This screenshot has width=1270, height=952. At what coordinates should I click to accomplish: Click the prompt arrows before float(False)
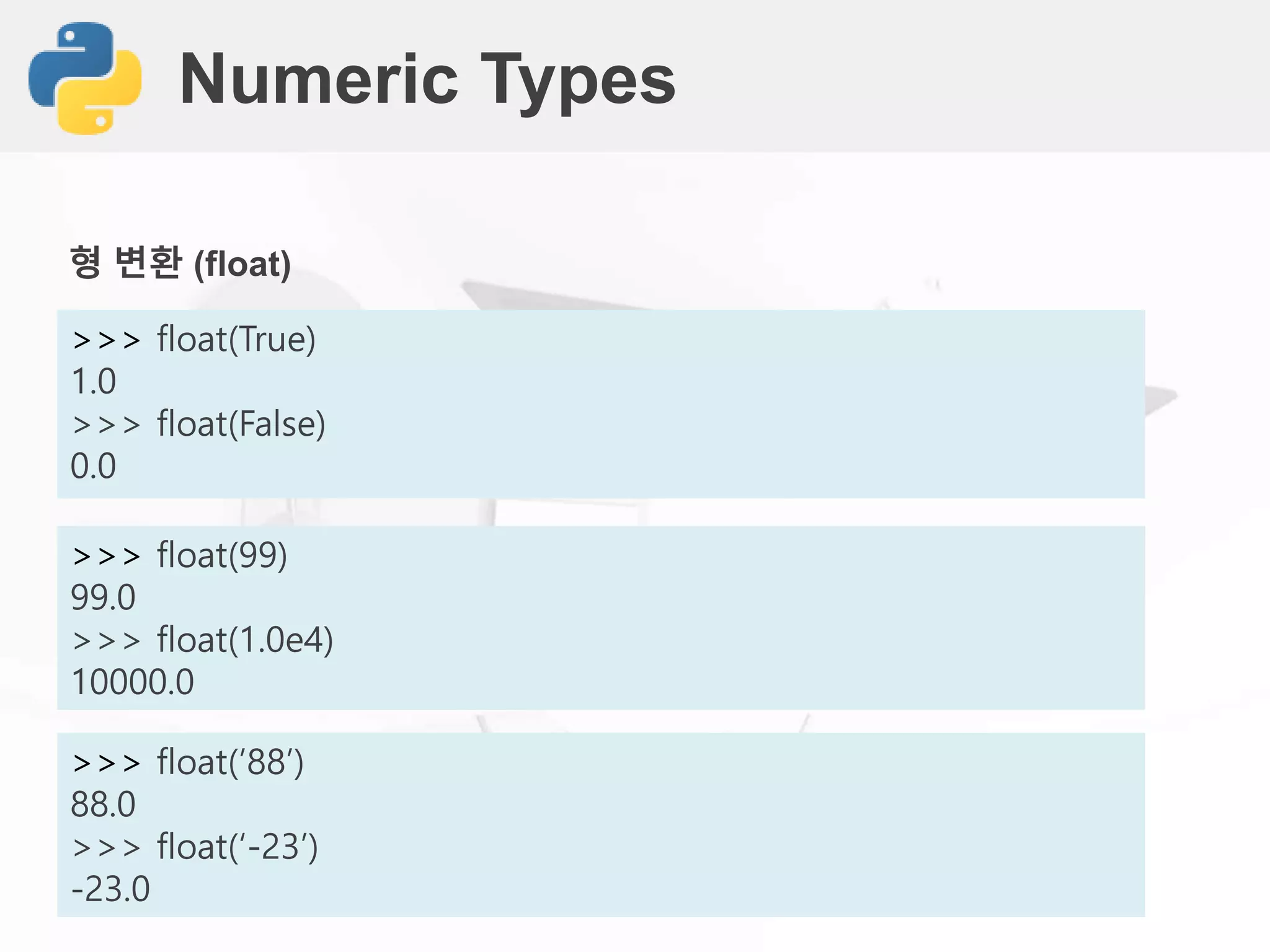(106, 425)
